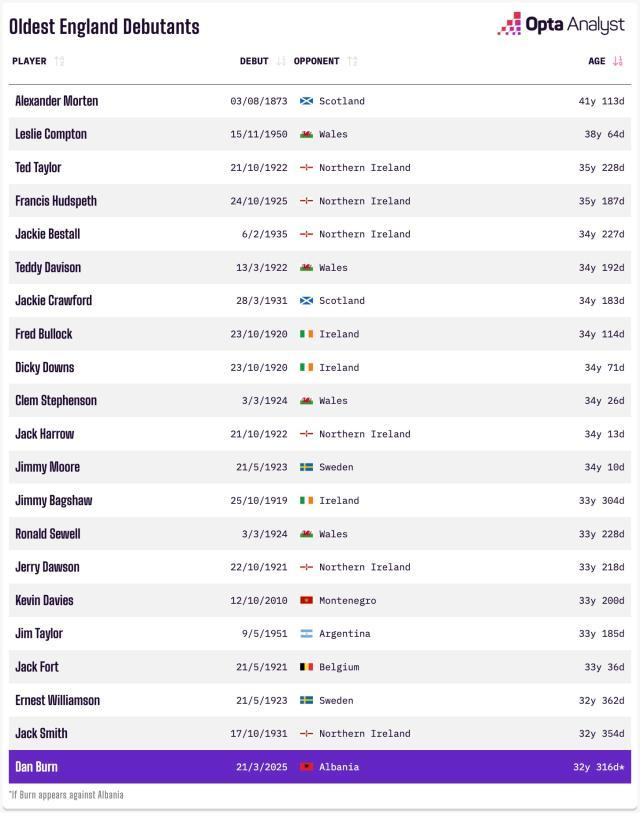
Task: Select the highlighted Dan Burn row
Action: pyautogui.click(x=320, y=767)
